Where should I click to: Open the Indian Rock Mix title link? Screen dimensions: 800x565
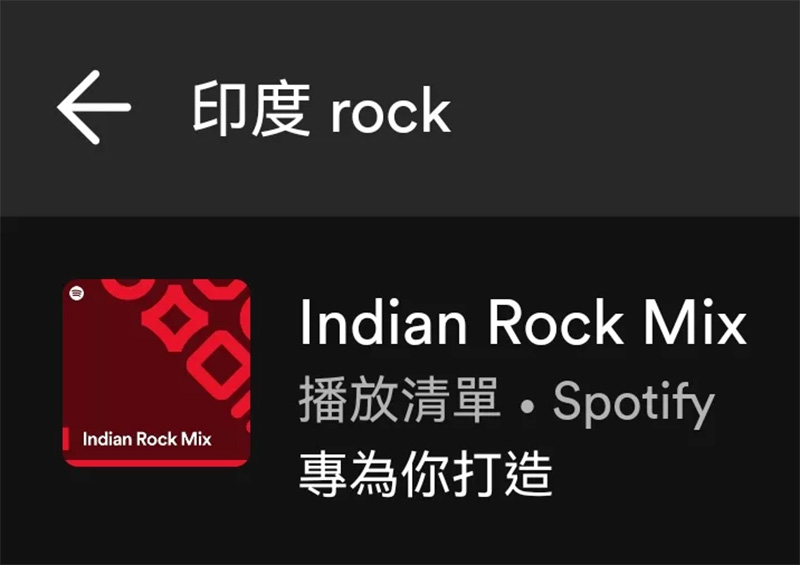click(523, 323)
